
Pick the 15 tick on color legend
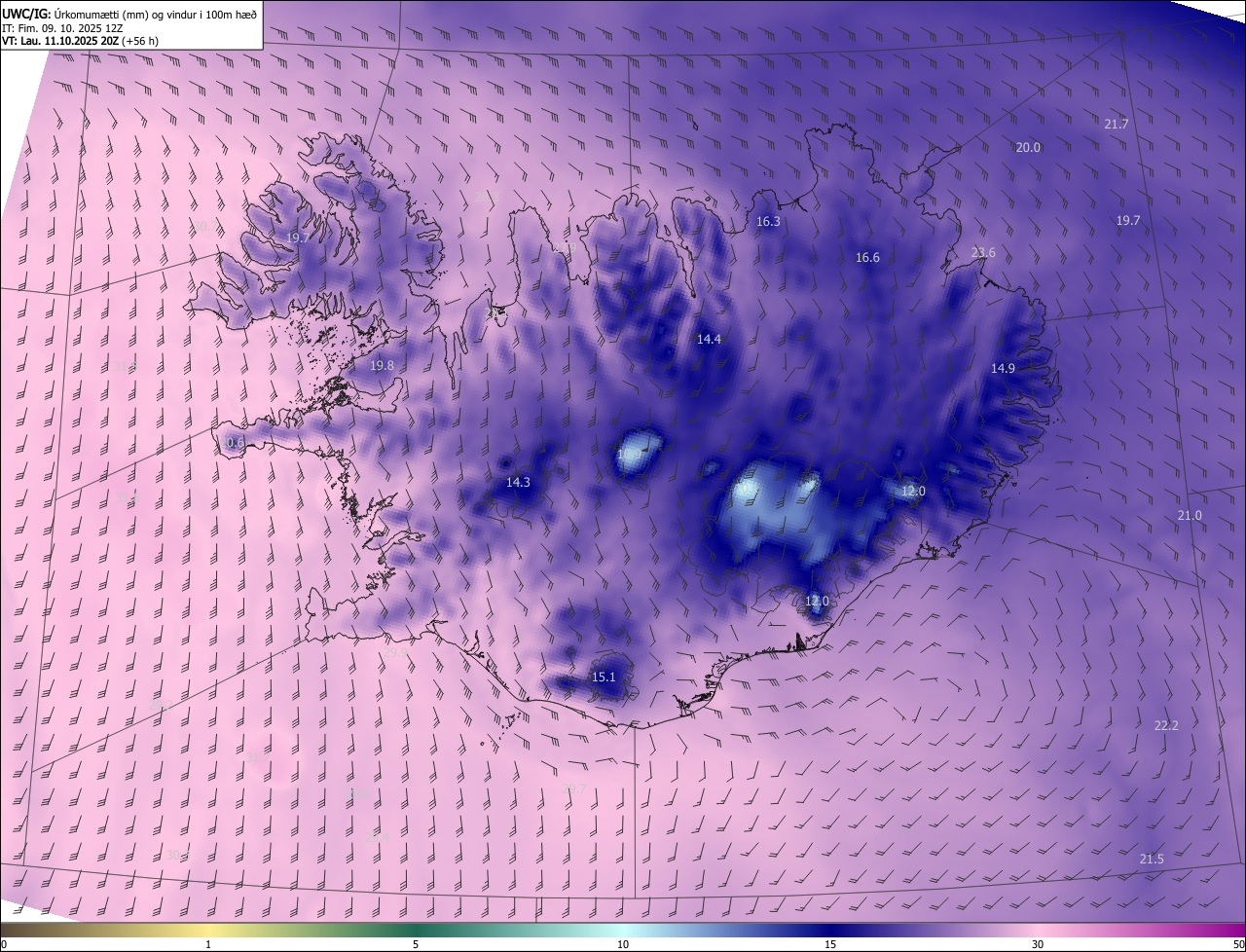(x=830, y=944)
